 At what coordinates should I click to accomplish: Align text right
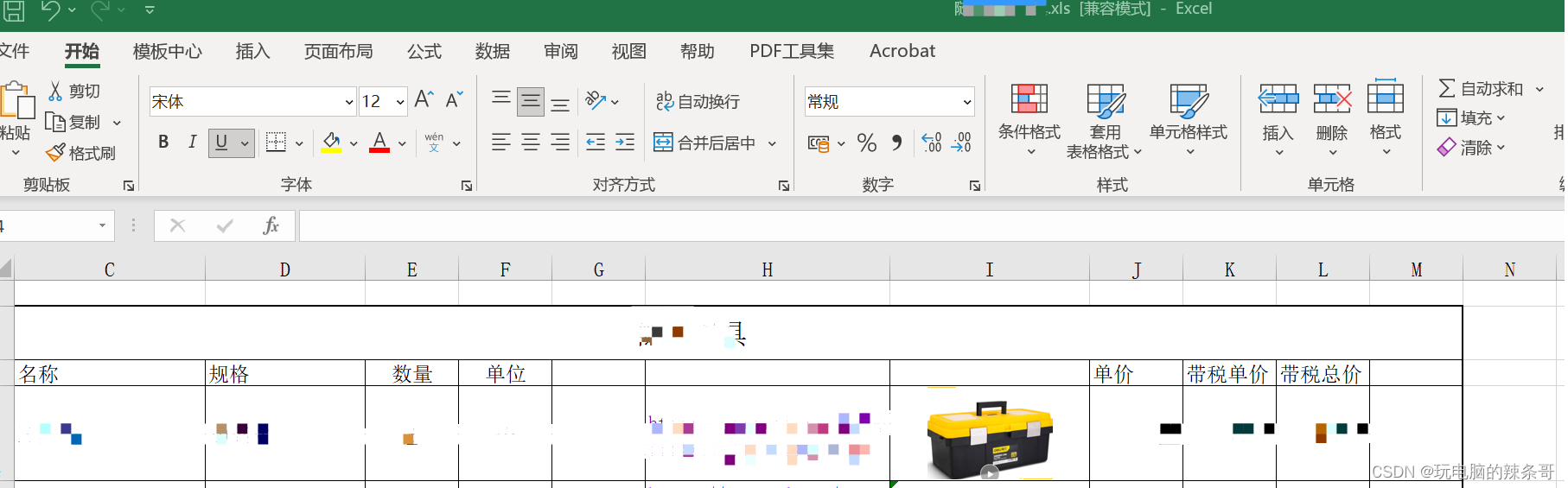tap(560, 143)
